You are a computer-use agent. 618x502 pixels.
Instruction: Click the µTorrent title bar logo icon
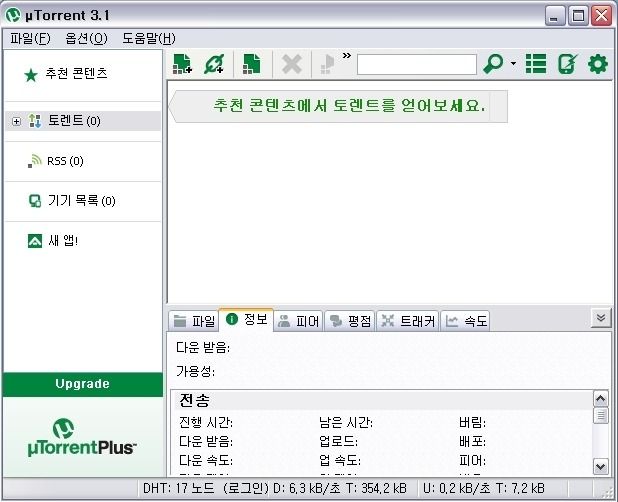[13, 15]
